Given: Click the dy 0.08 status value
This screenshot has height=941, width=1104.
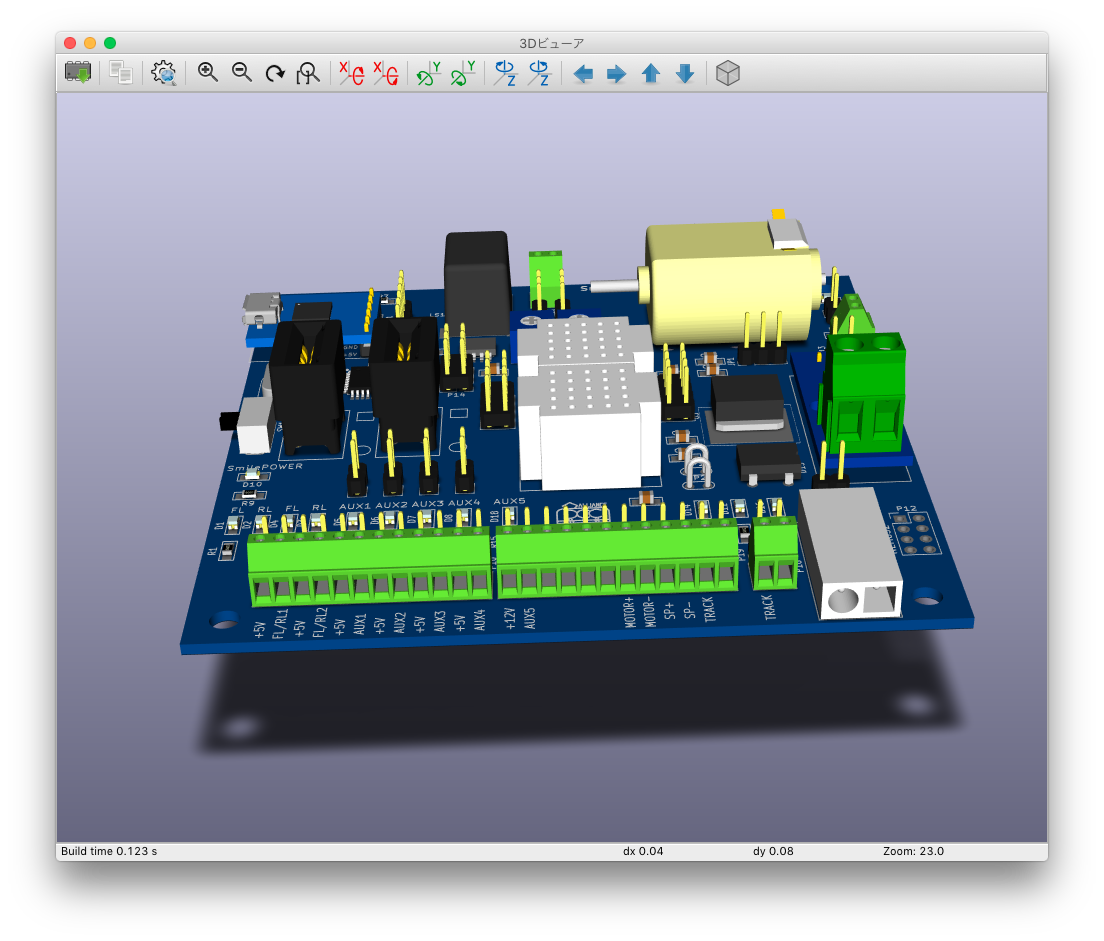Looking at the screenshot, I should tap(773, 851).
